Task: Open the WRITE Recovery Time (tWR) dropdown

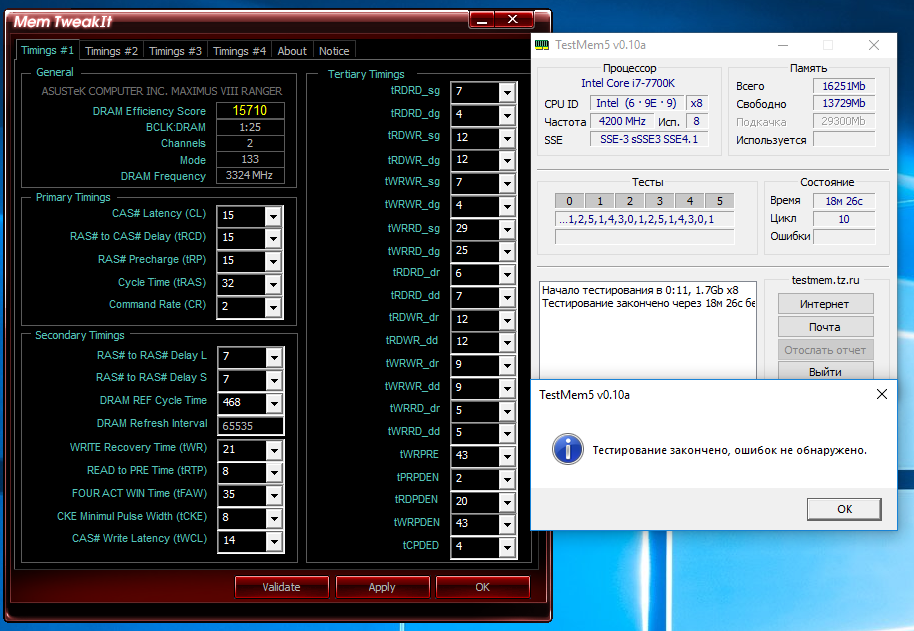Action: pyautogui.click(x=274, y=450)
